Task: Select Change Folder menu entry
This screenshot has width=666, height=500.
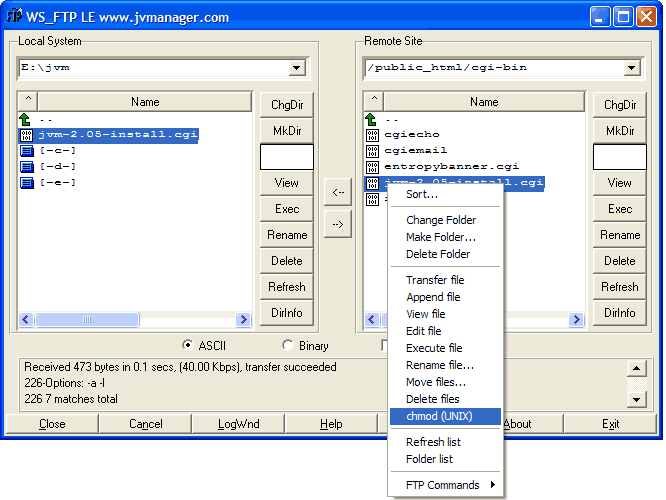Action: (x=445, y=220)
